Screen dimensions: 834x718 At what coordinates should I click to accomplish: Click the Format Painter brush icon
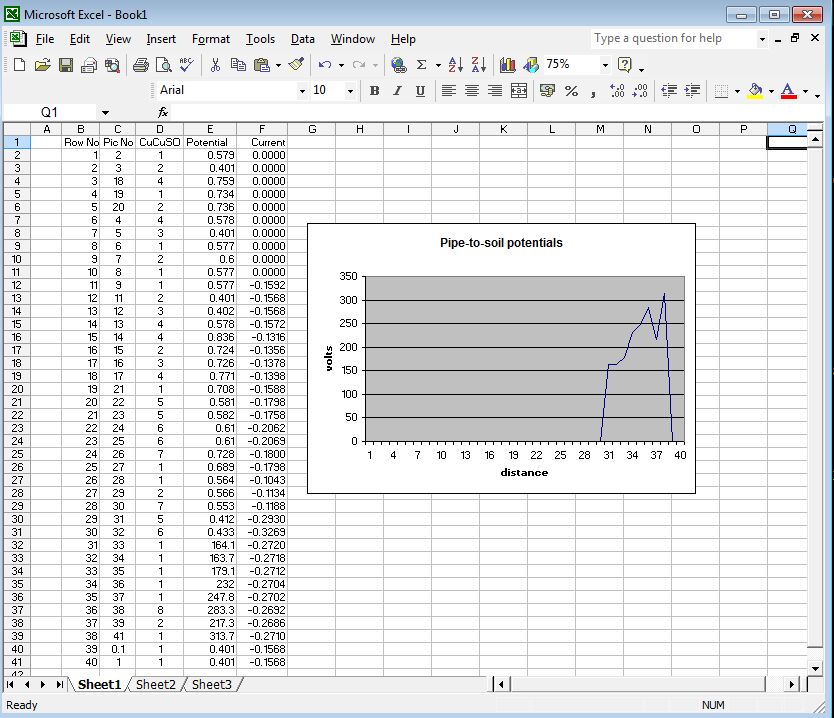pos(295,65)
